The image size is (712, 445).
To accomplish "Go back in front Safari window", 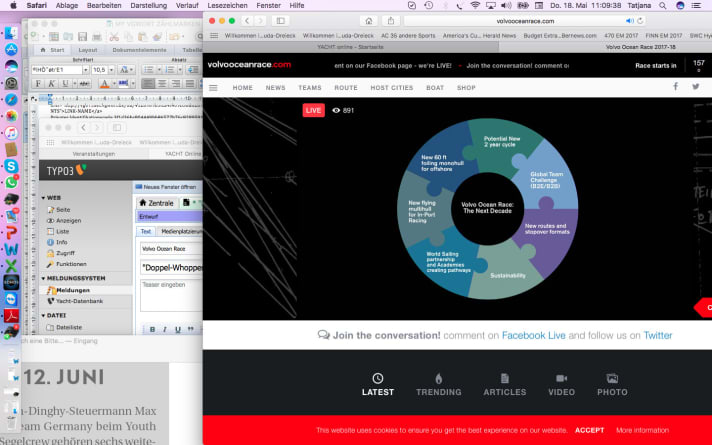I will [247, 21].
